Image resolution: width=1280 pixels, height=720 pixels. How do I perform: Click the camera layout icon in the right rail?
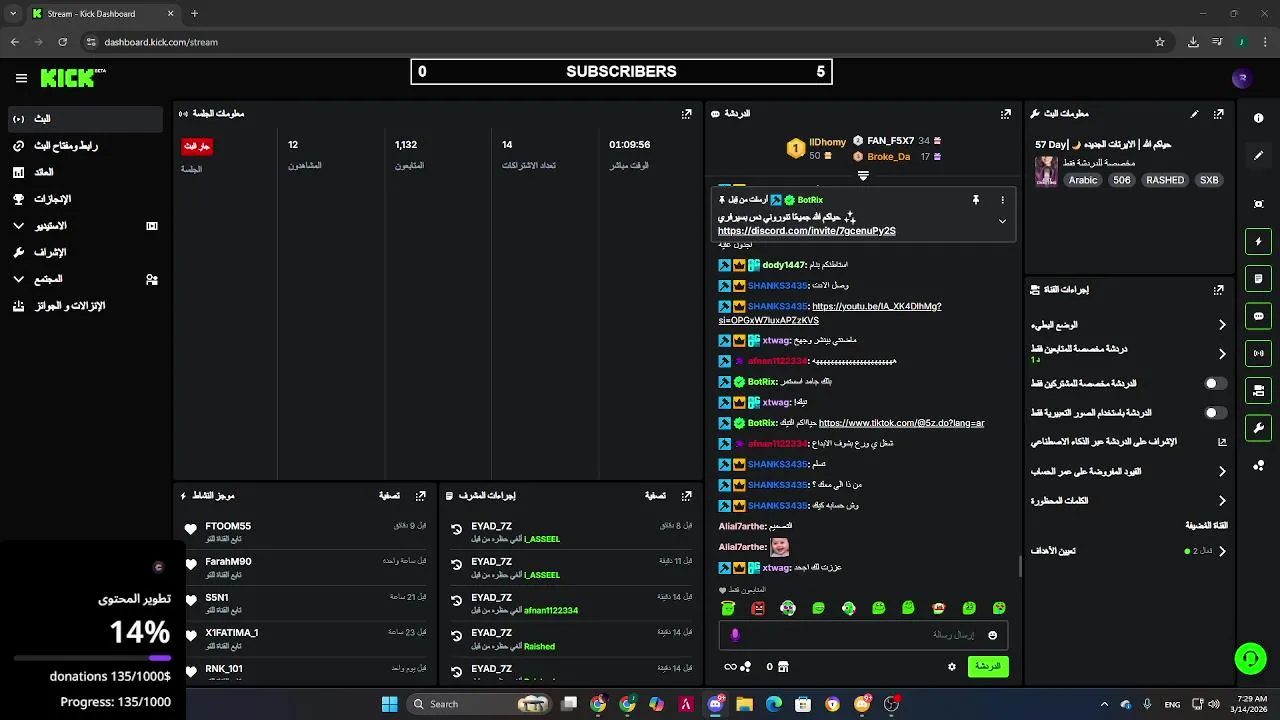tap(1258, 390)
